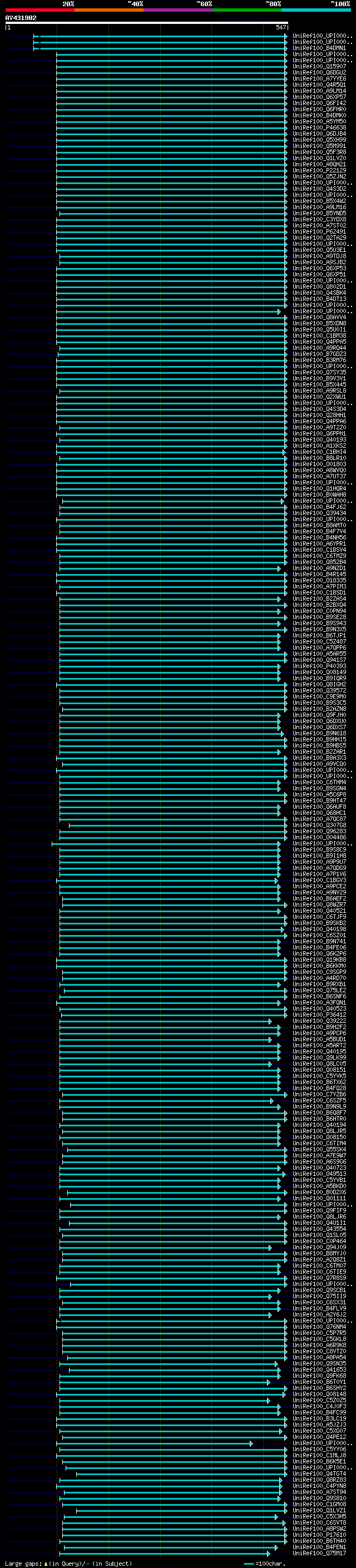Open hit UniRef100_A7YYE6
The image size is (356, 1568).
[x=319, y=78]
